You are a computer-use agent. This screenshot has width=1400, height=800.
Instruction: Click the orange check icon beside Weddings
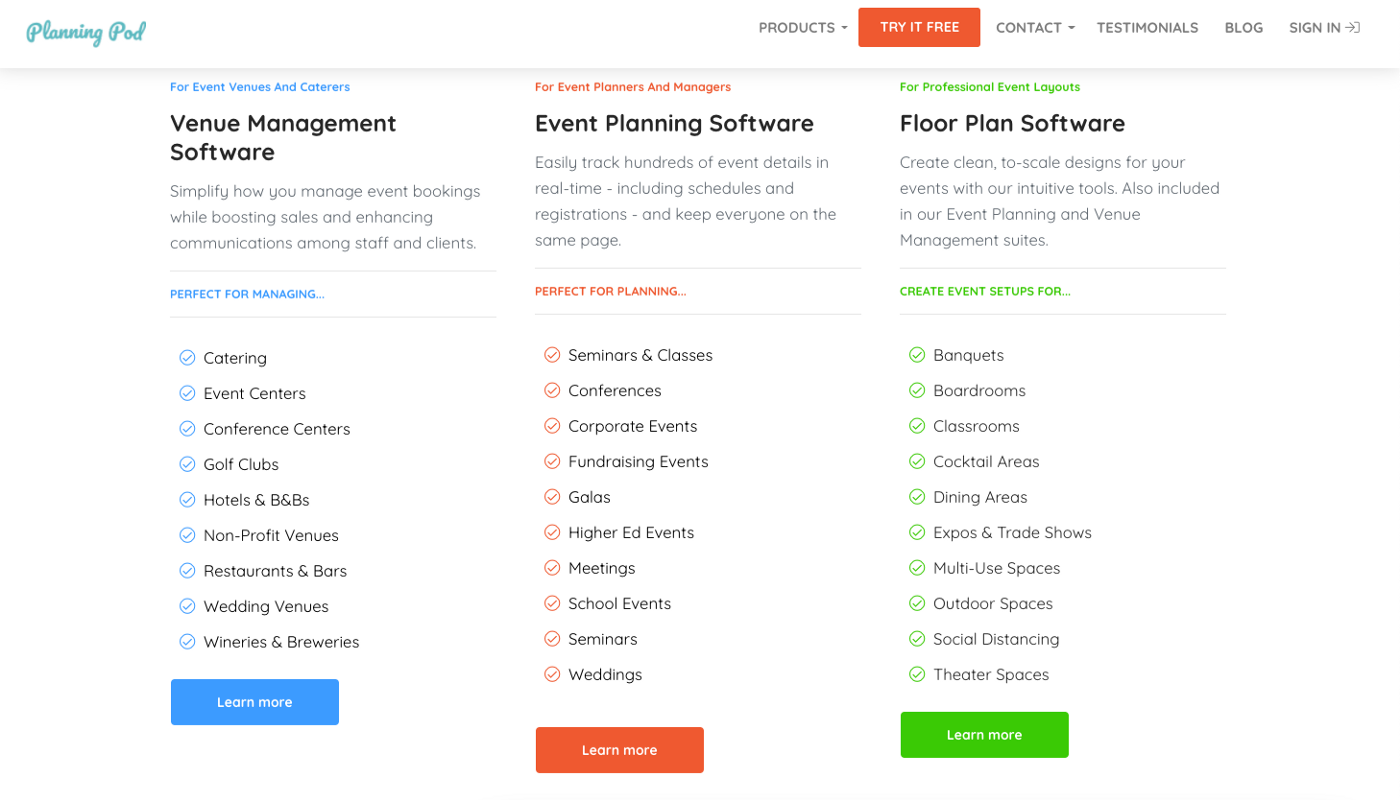[x=552, y=674]
